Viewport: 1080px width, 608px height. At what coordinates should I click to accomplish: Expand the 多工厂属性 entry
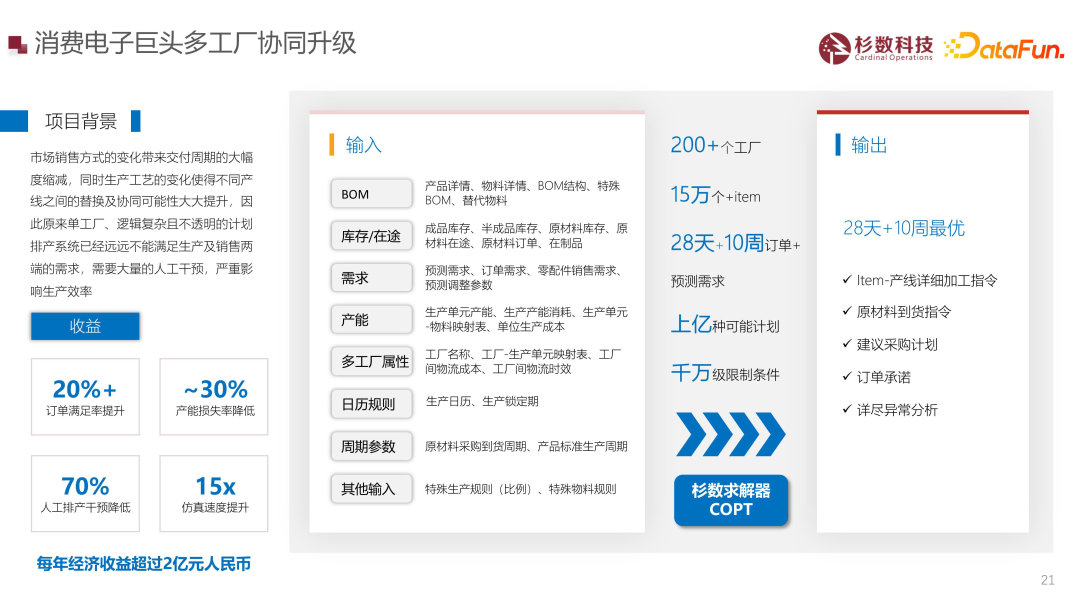[x=372, y=362]
